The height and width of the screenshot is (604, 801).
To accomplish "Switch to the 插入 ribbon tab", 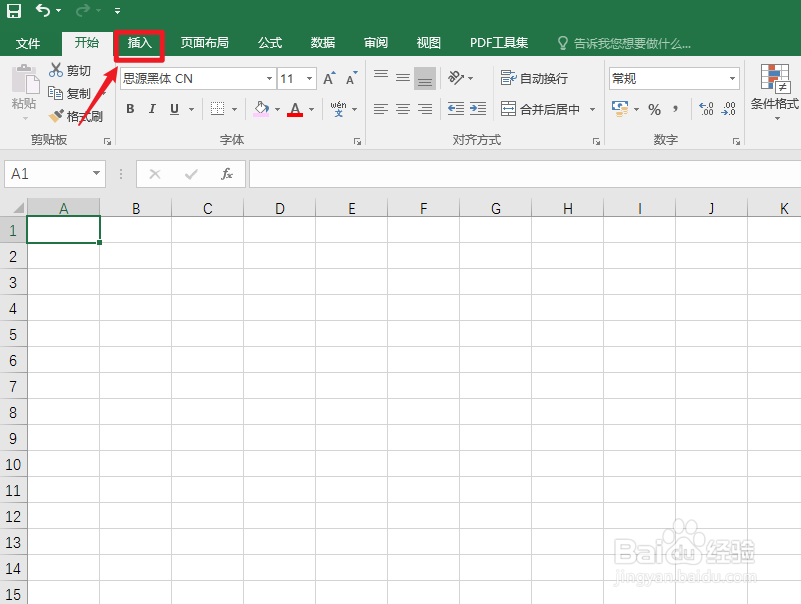I will (x=139, y=43).
